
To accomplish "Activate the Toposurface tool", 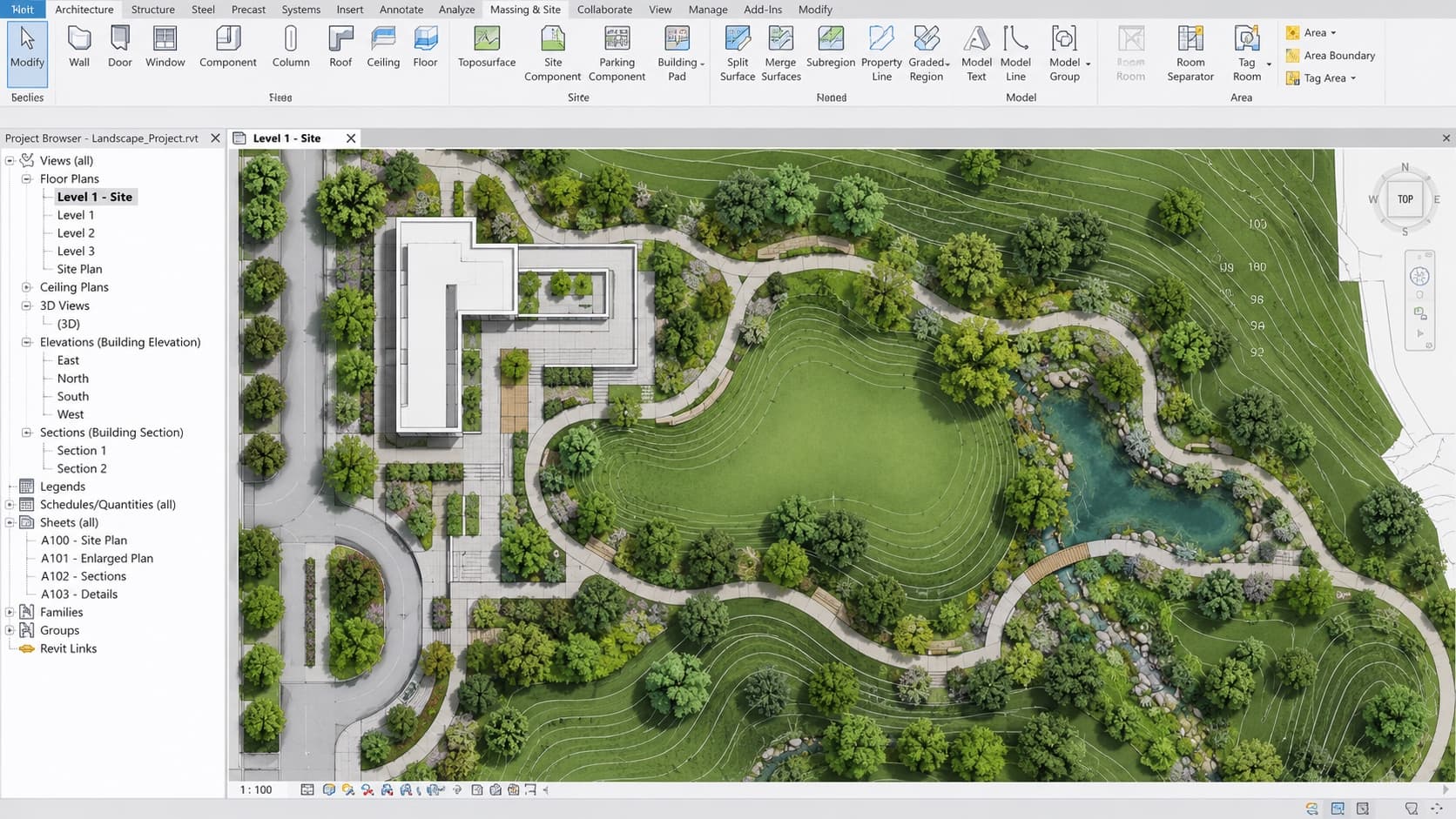I will pyautogui.click(x=487, y=47).
